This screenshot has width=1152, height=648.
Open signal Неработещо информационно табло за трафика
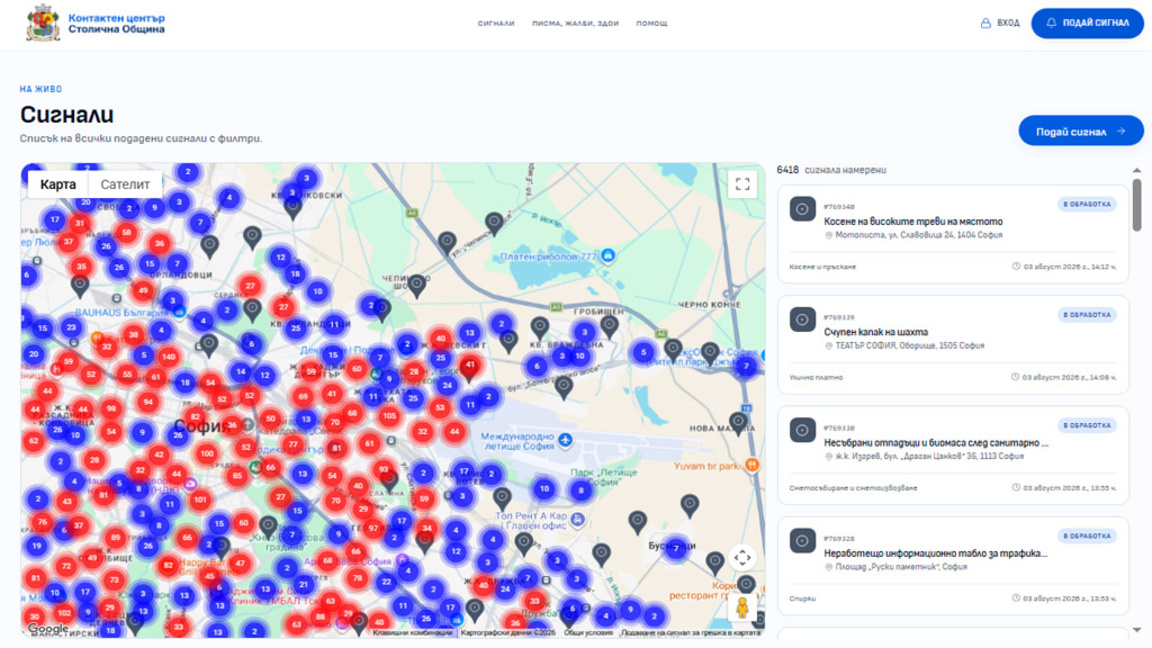tap(935, 553)
